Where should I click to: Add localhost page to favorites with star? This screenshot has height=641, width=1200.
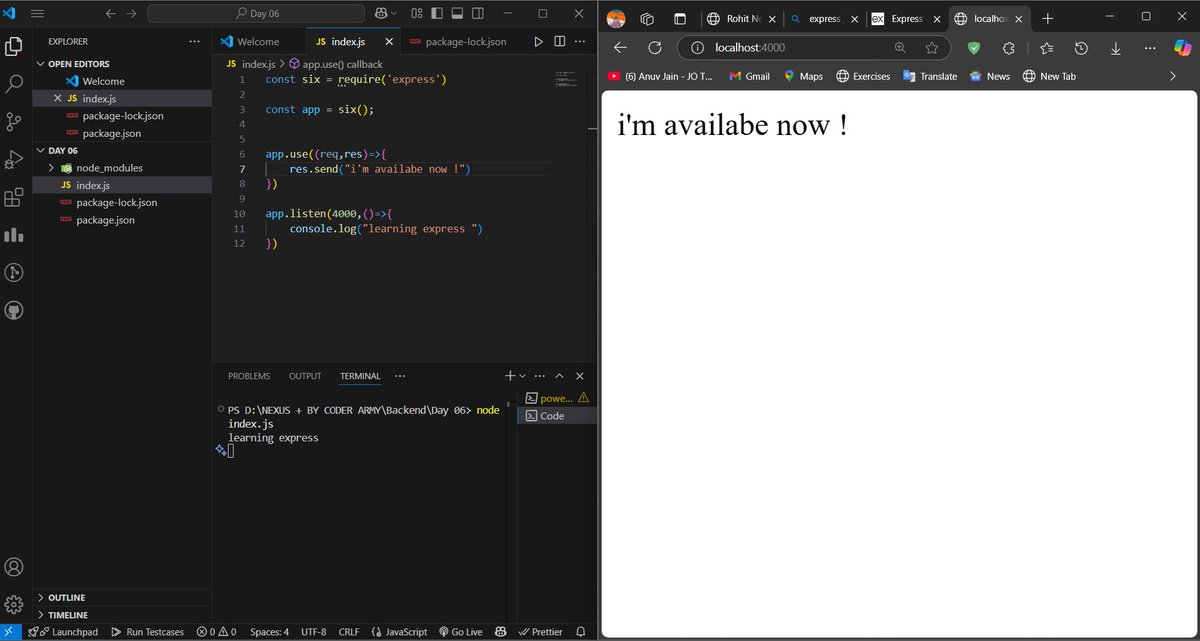(931, 48)
